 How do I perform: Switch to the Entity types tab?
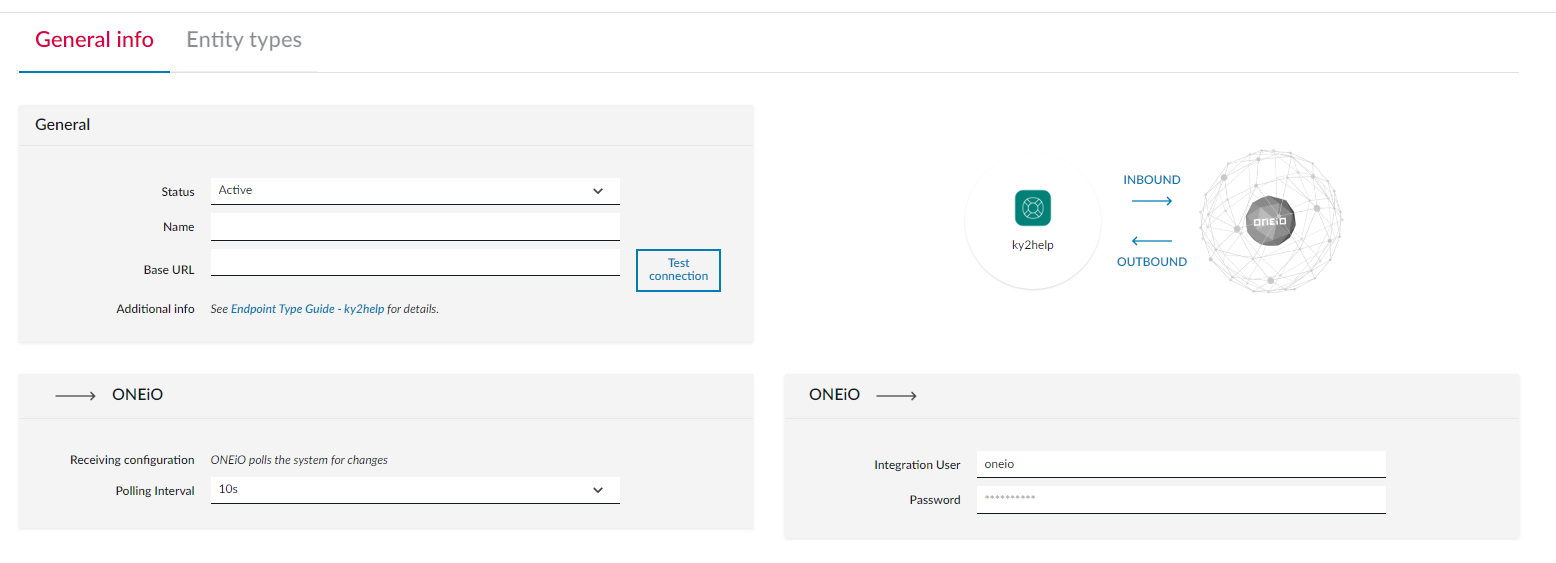(244, 40)
